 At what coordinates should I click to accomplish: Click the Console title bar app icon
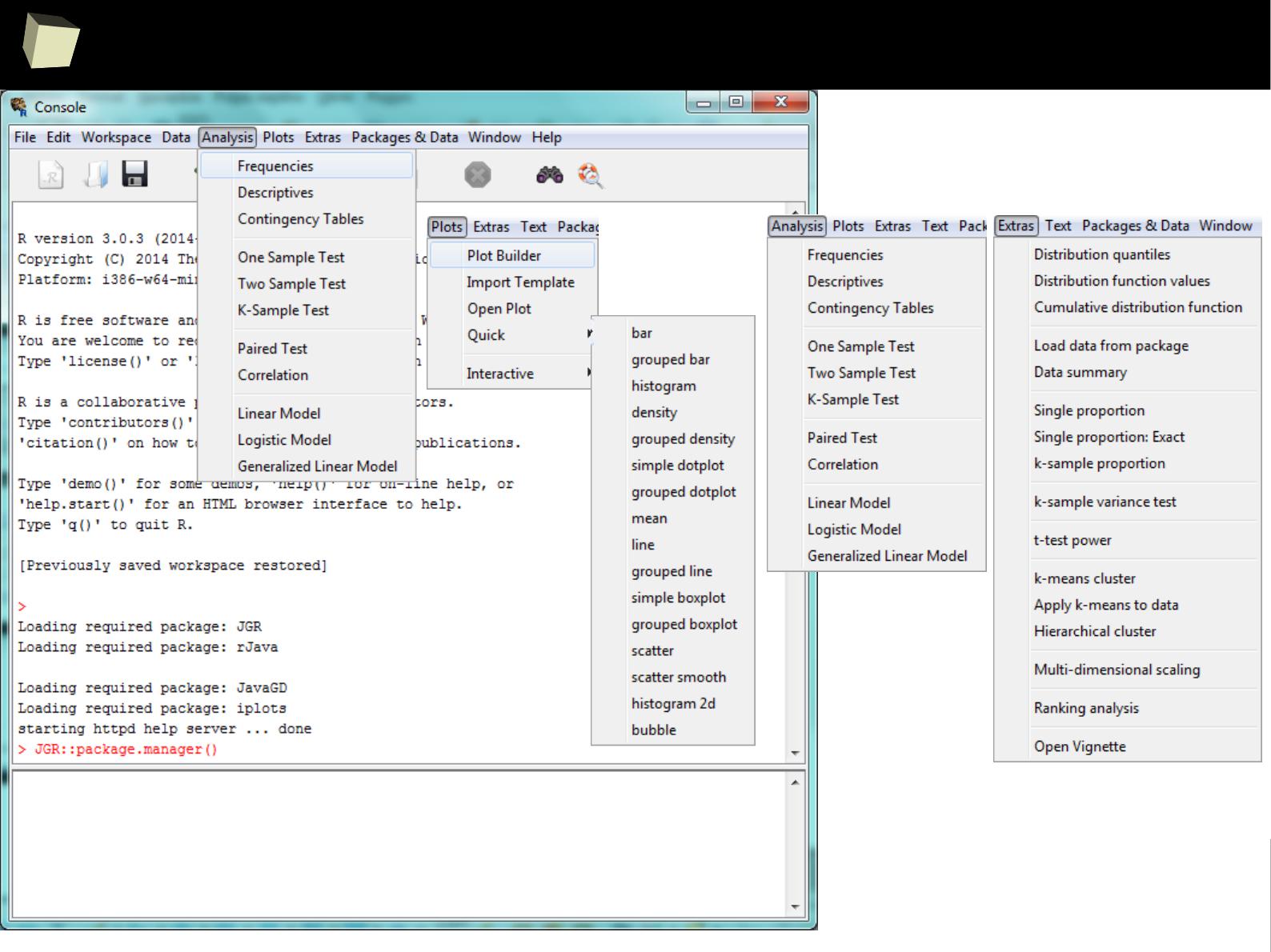[x=18, y=106]
